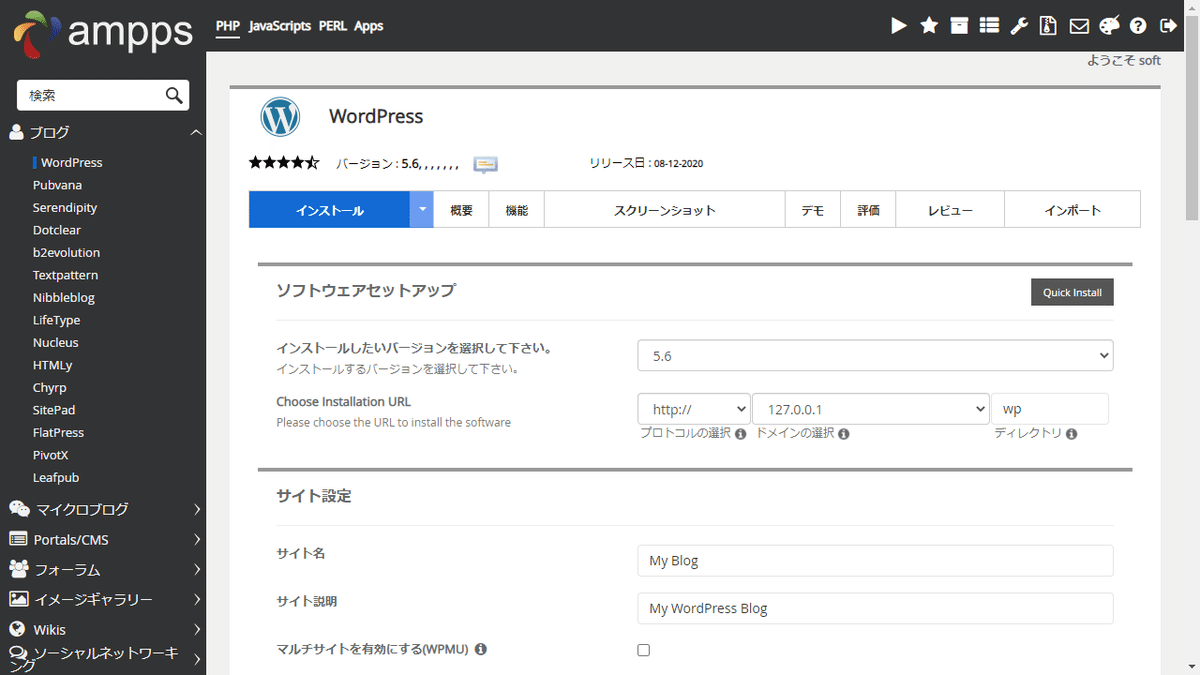The height and width of the screenshot is (675, 1200).
Task: Open the スクリーンショット tab
Action: [665, 210]
